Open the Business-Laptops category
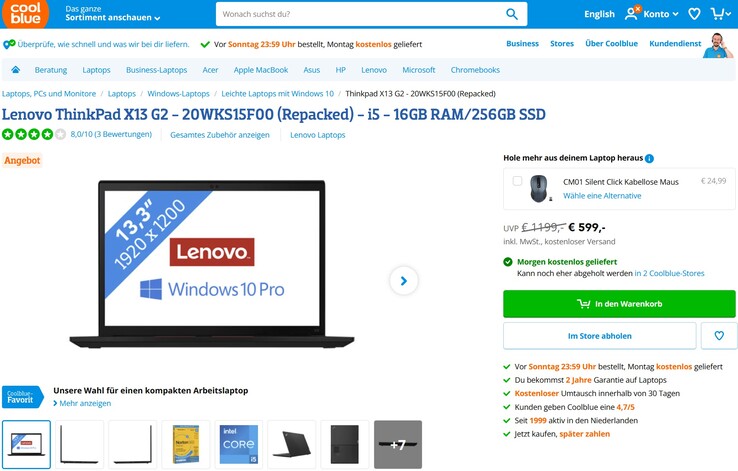738x471 pixels. tap(156, 70)
